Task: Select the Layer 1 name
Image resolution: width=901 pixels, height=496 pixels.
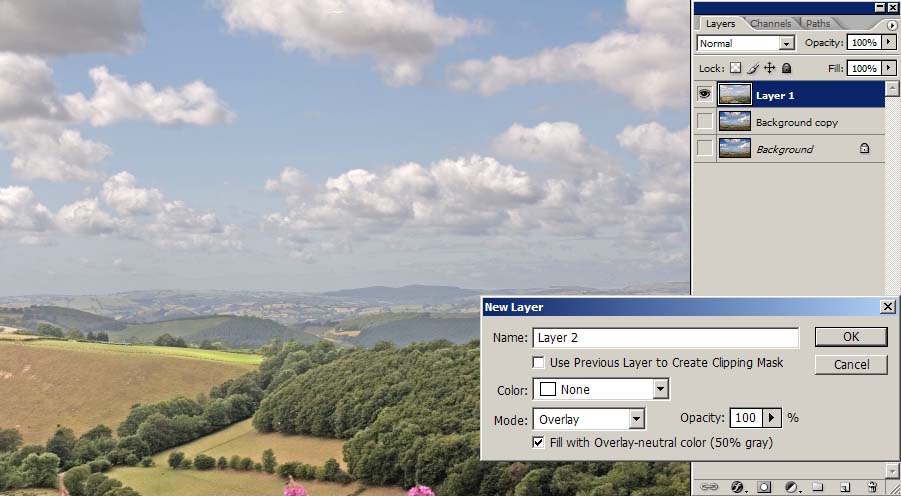Action: coord(775,95)
